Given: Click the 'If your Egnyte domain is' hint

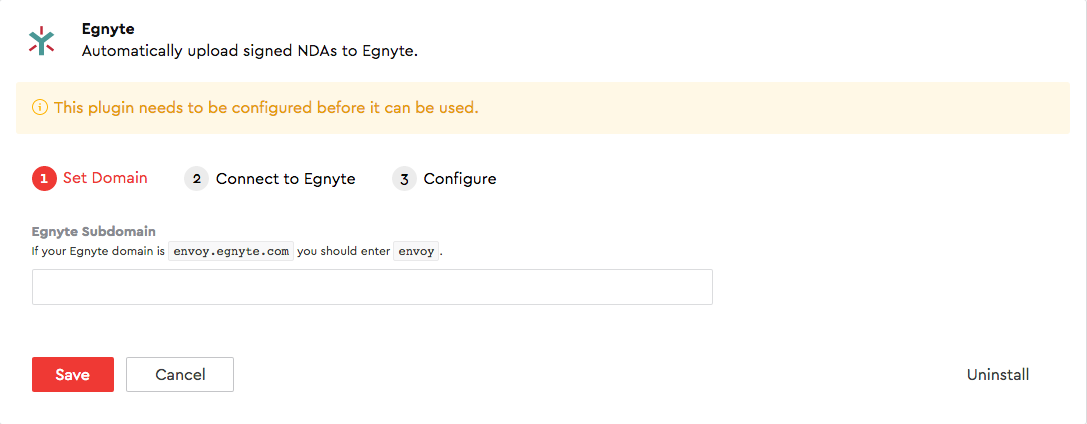Looking at the screenshot, I should tap(98, 251).
